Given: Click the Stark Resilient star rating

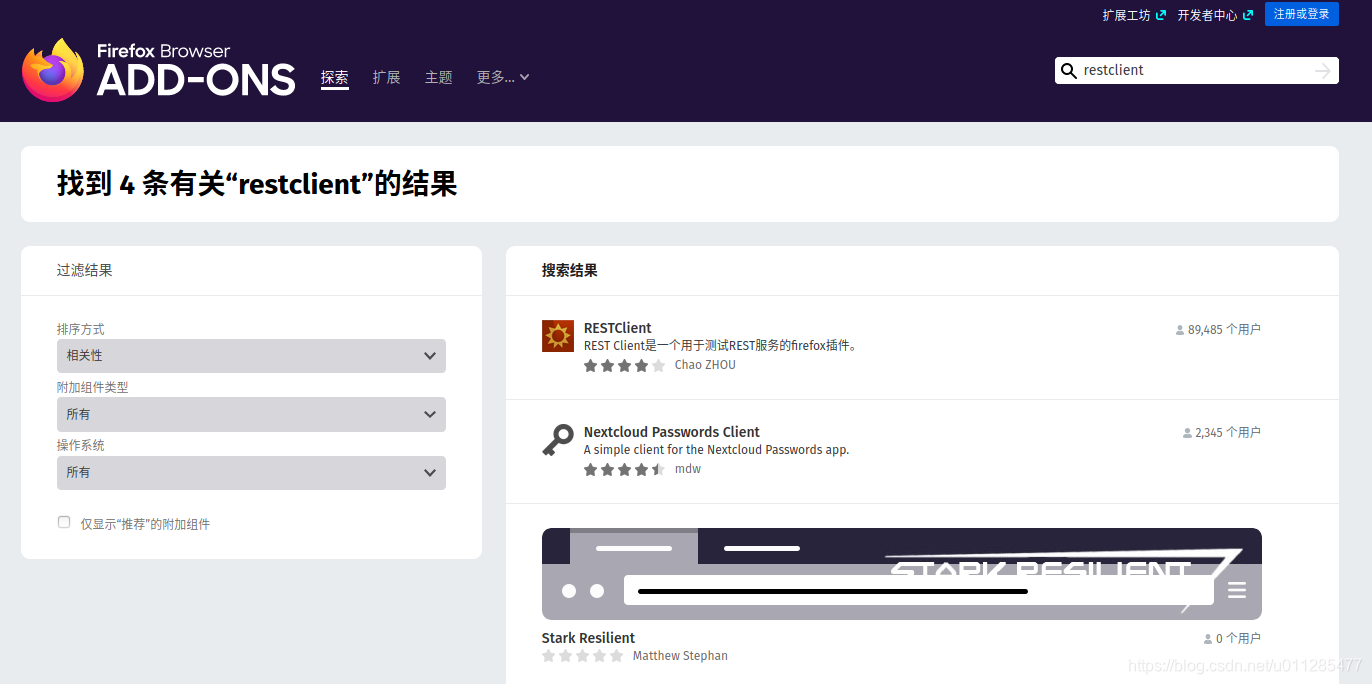Looking at the screenshot, I should click(x=582, y=656).
